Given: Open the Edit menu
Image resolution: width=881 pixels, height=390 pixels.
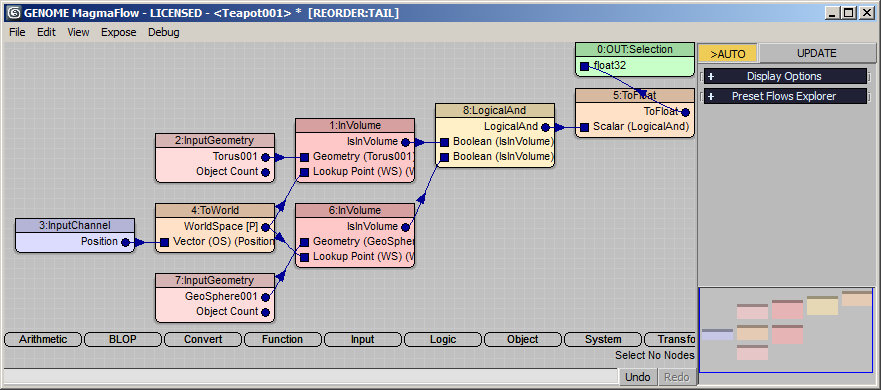Looking at the screenshot, I should (47, 32).
